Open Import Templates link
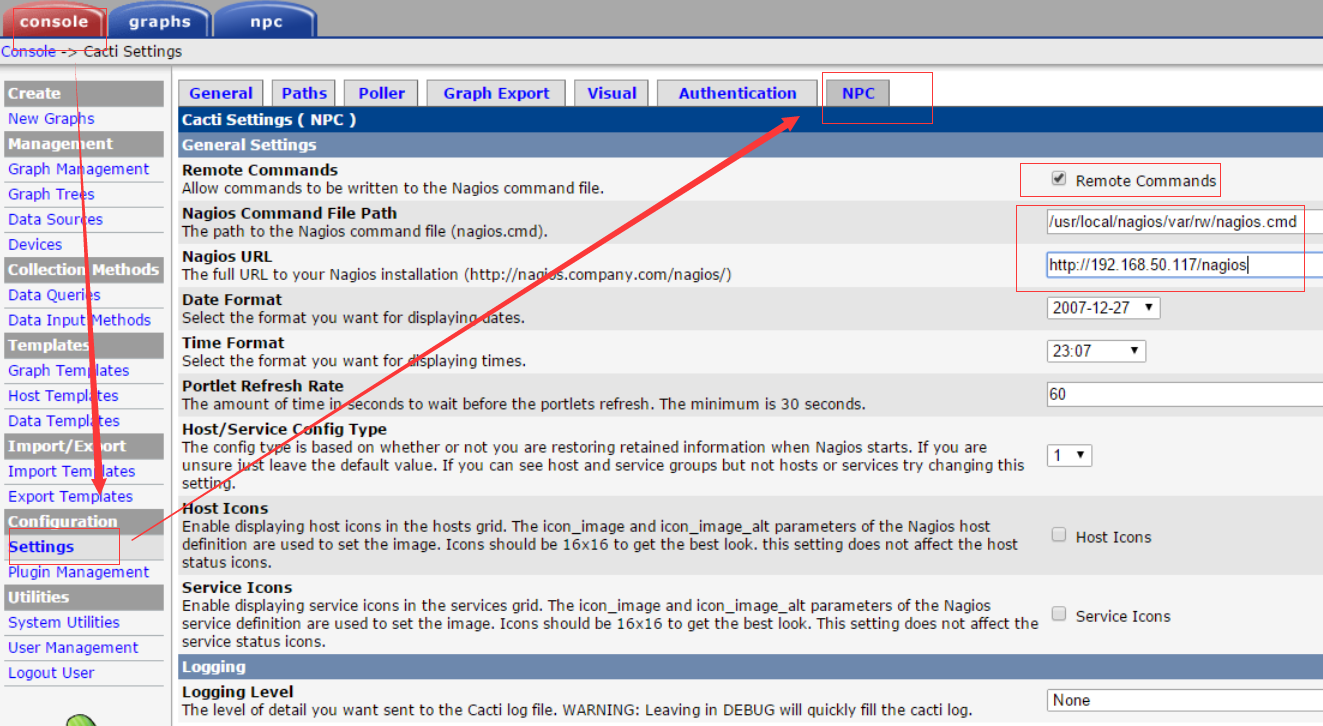Viewport: 1323px width, 726px height. click(x=72, y=471)
